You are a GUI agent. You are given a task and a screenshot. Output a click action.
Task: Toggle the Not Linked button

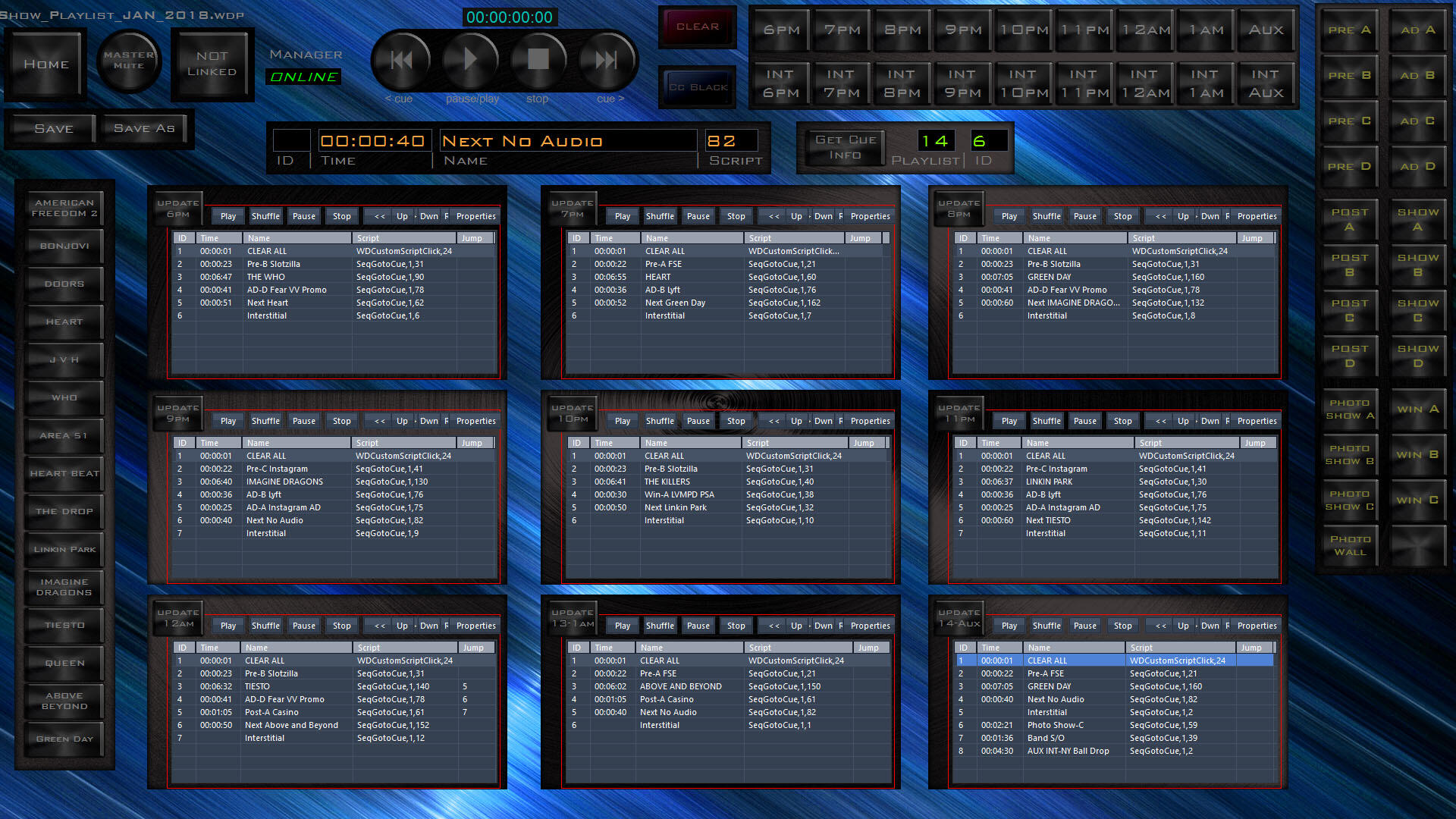click(x=212, y=64)
